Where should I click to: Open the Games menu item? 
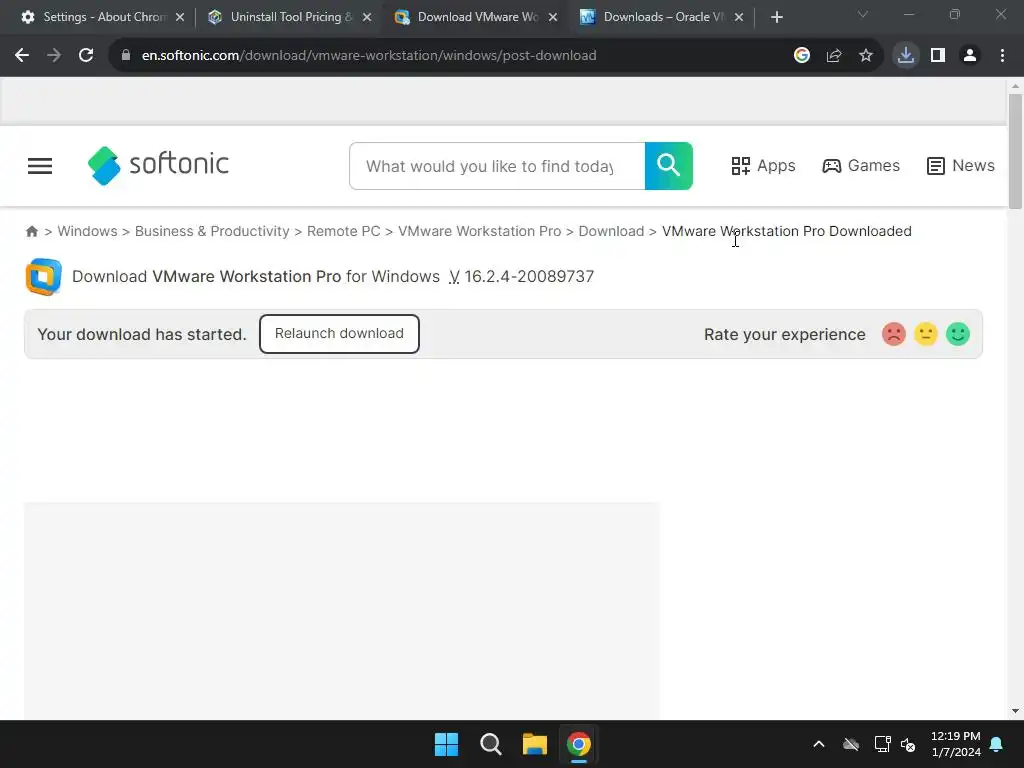tap(861, 166)
